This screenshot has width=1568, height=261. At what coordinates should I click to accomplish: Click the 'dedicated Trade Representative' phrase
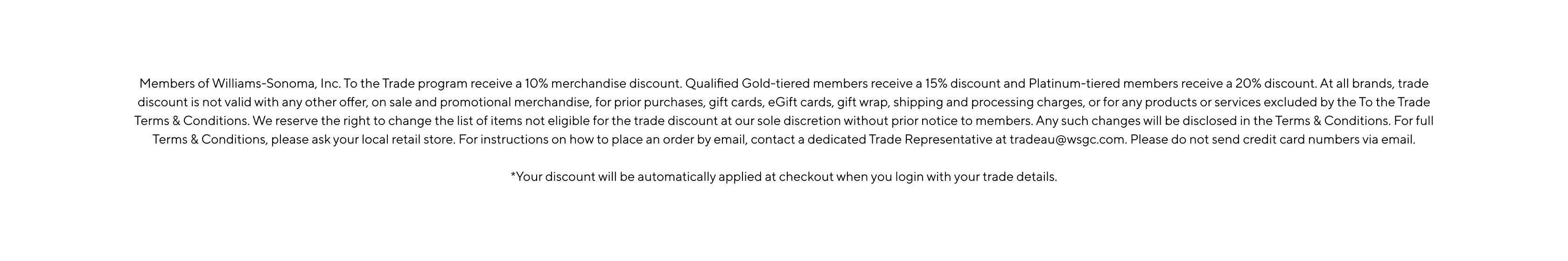[900, 139]
